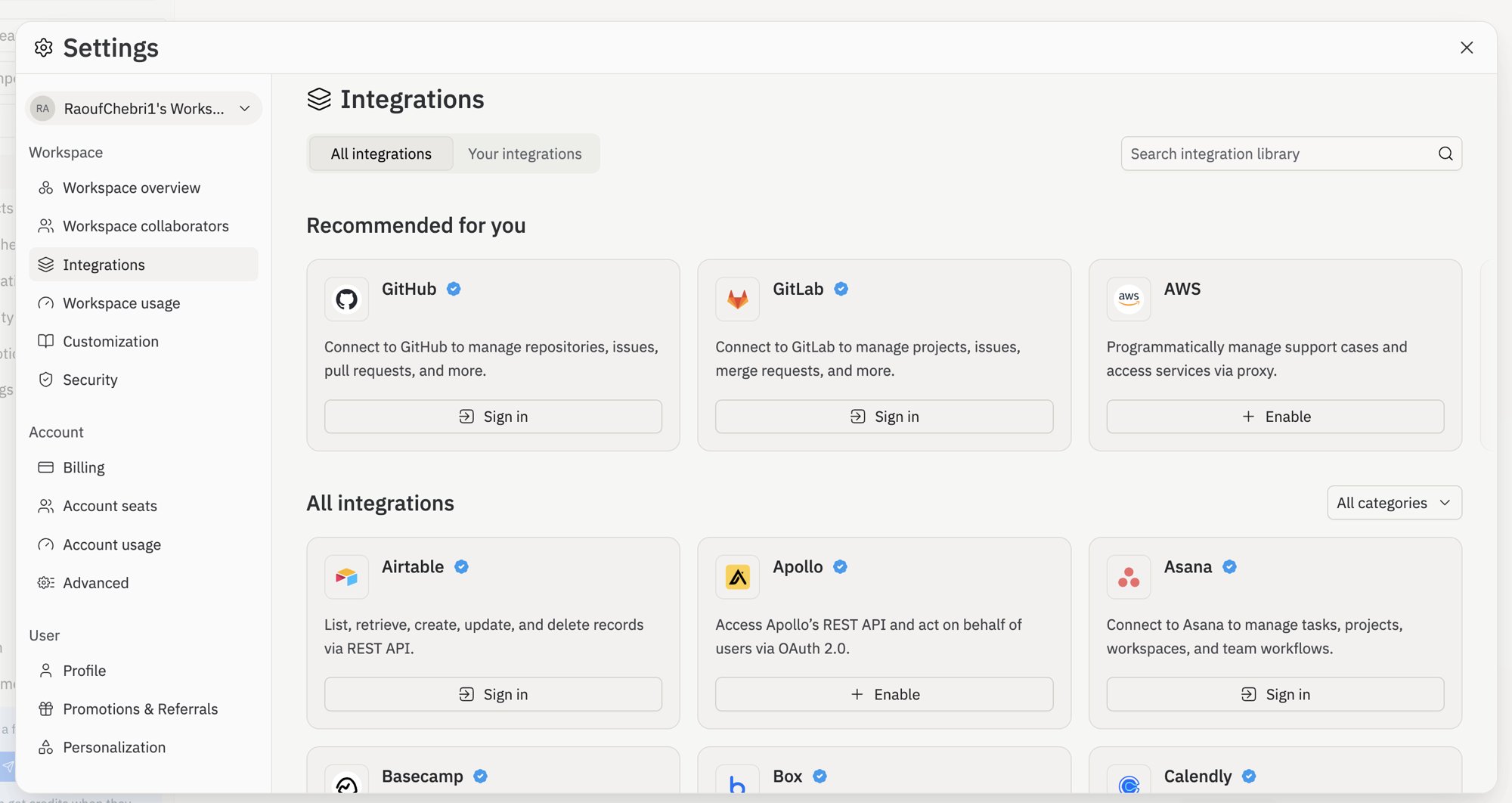The height and width of the screenshot is (803, 1512).
Task: Enable the AWS integration
Action: coord(1275,417)
